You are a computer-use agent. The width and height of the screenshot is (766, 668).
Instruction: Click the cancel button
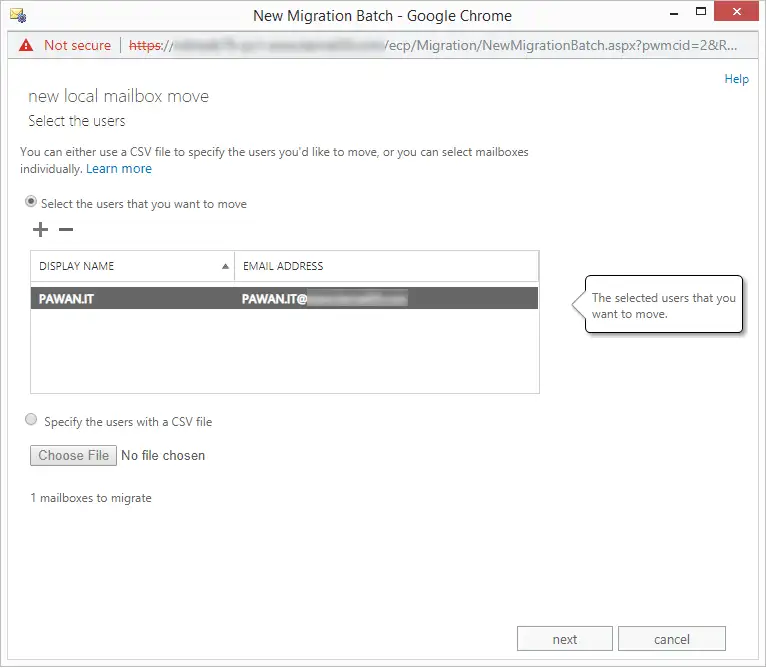[671, 639]
